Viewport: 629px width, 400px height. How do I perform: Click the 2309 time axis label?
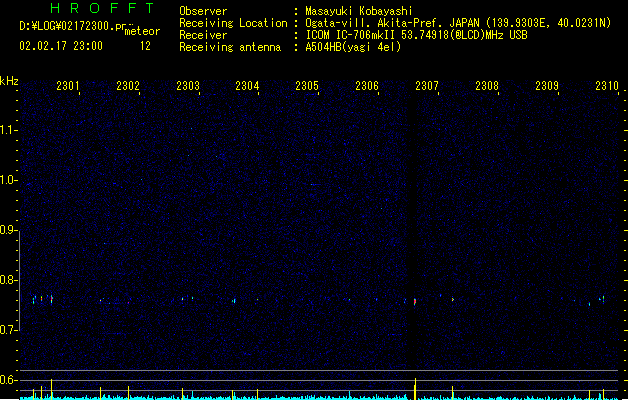[547, 86]
